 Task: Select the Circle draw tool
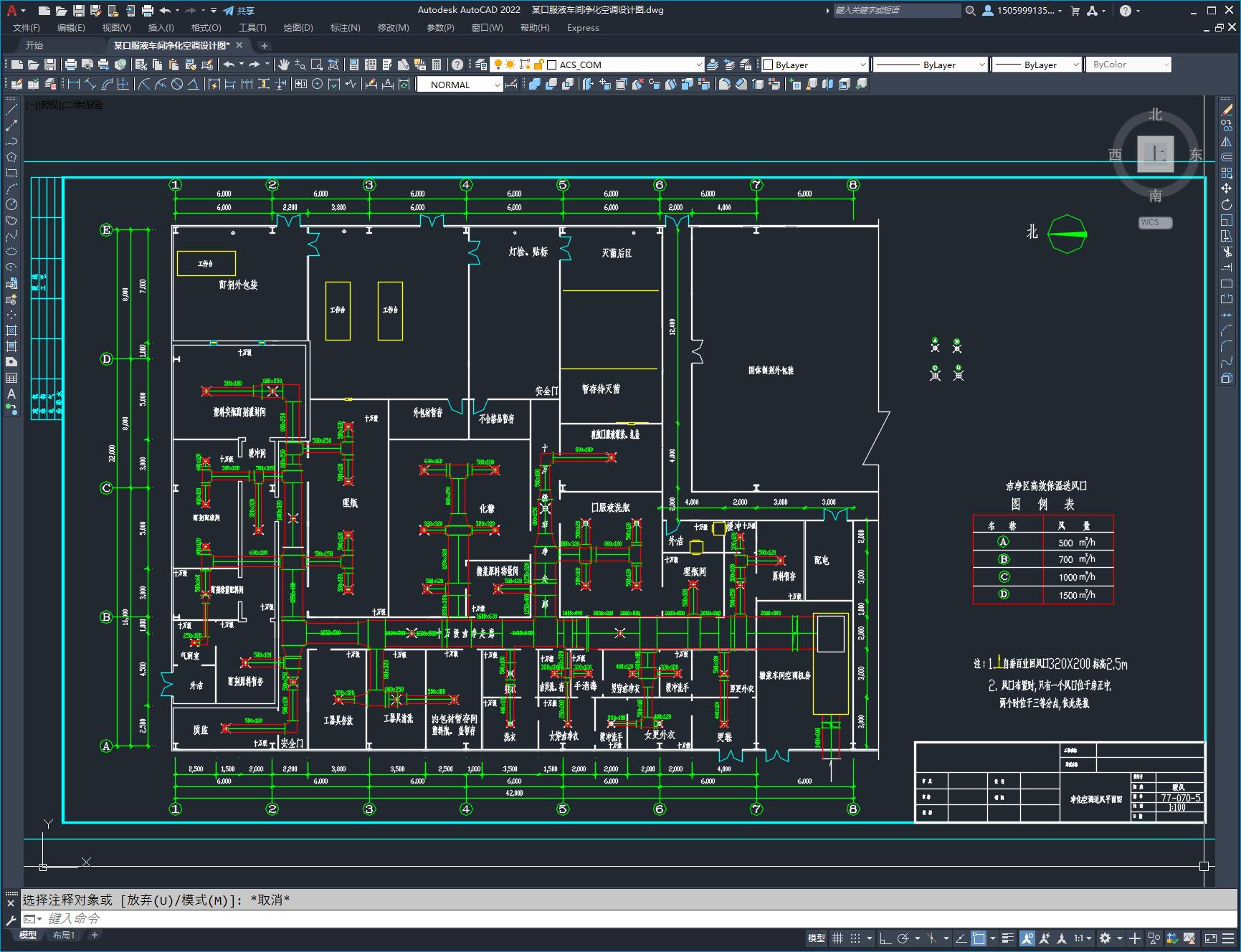pos(11,204)
